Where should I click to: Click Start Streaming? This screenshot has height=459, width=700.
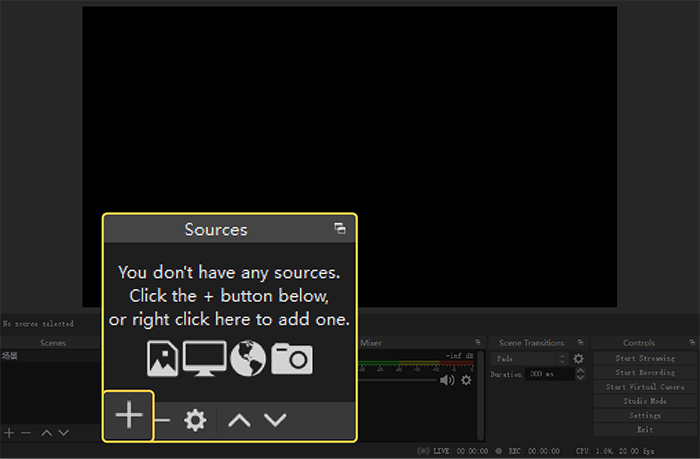[x=645, y=358]
